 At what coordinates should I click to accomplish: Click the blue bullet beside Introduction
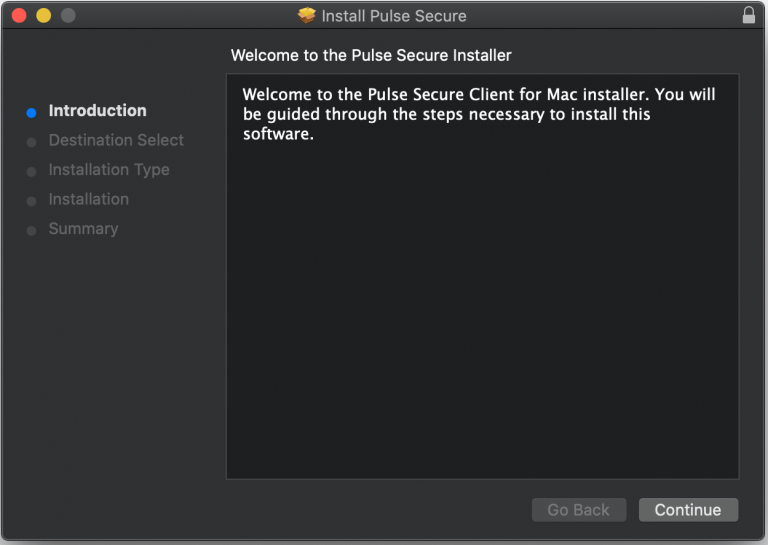click(32, 113)
